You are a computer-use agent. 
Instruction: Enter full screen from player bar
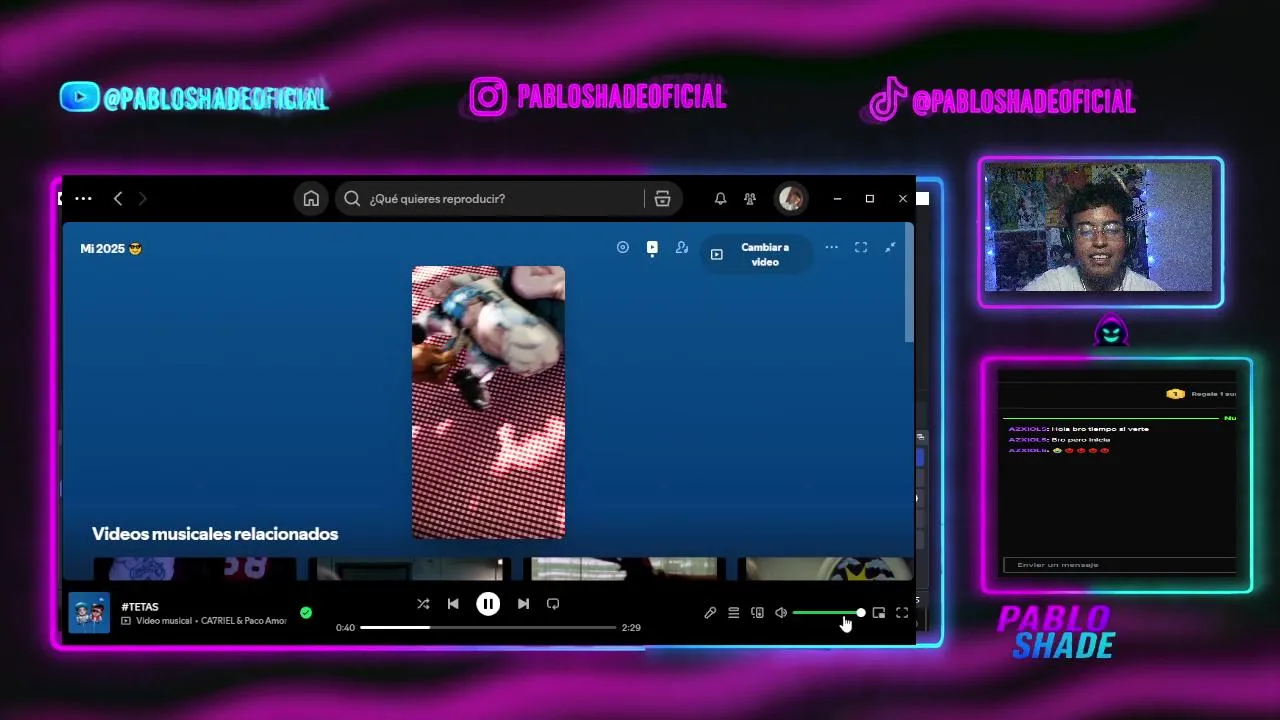click(902, 613)
